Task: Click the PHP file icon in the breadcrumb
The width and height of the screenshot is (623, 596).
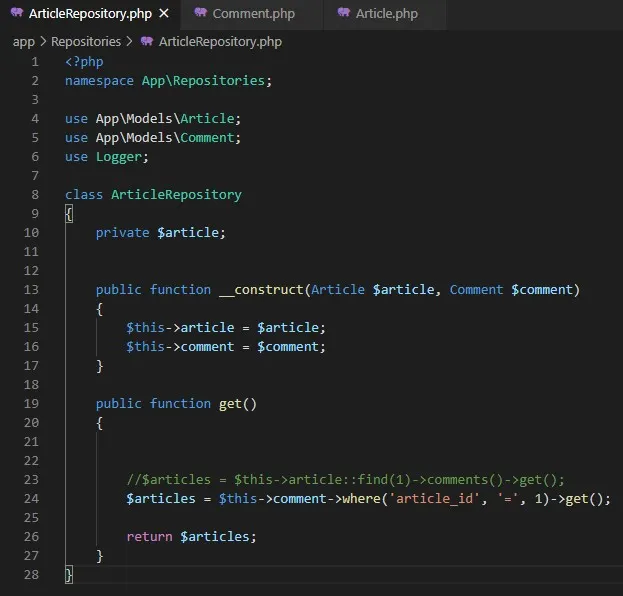Action: tap(147, 41)
